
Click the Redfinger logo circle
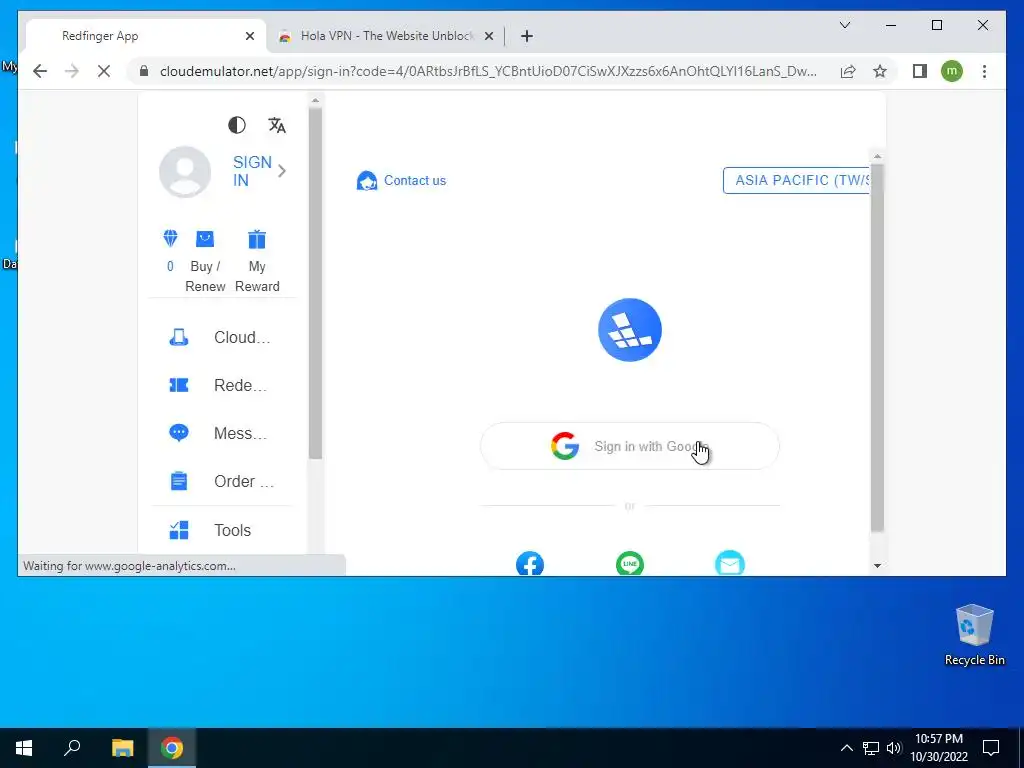(x=630, y=330)
